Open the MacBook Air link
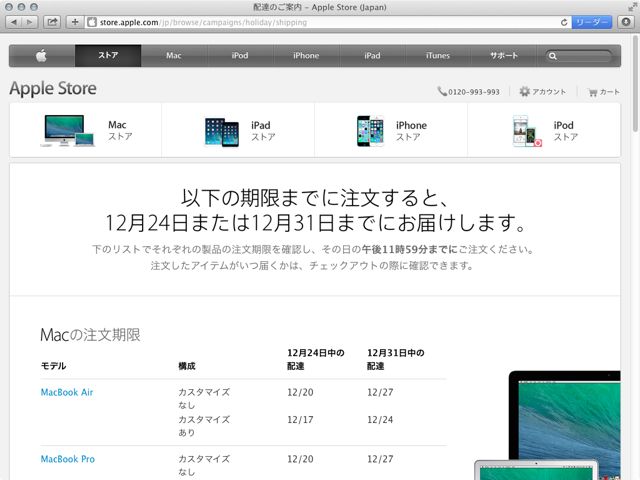640x480 pixels. [x=67, y=392]
